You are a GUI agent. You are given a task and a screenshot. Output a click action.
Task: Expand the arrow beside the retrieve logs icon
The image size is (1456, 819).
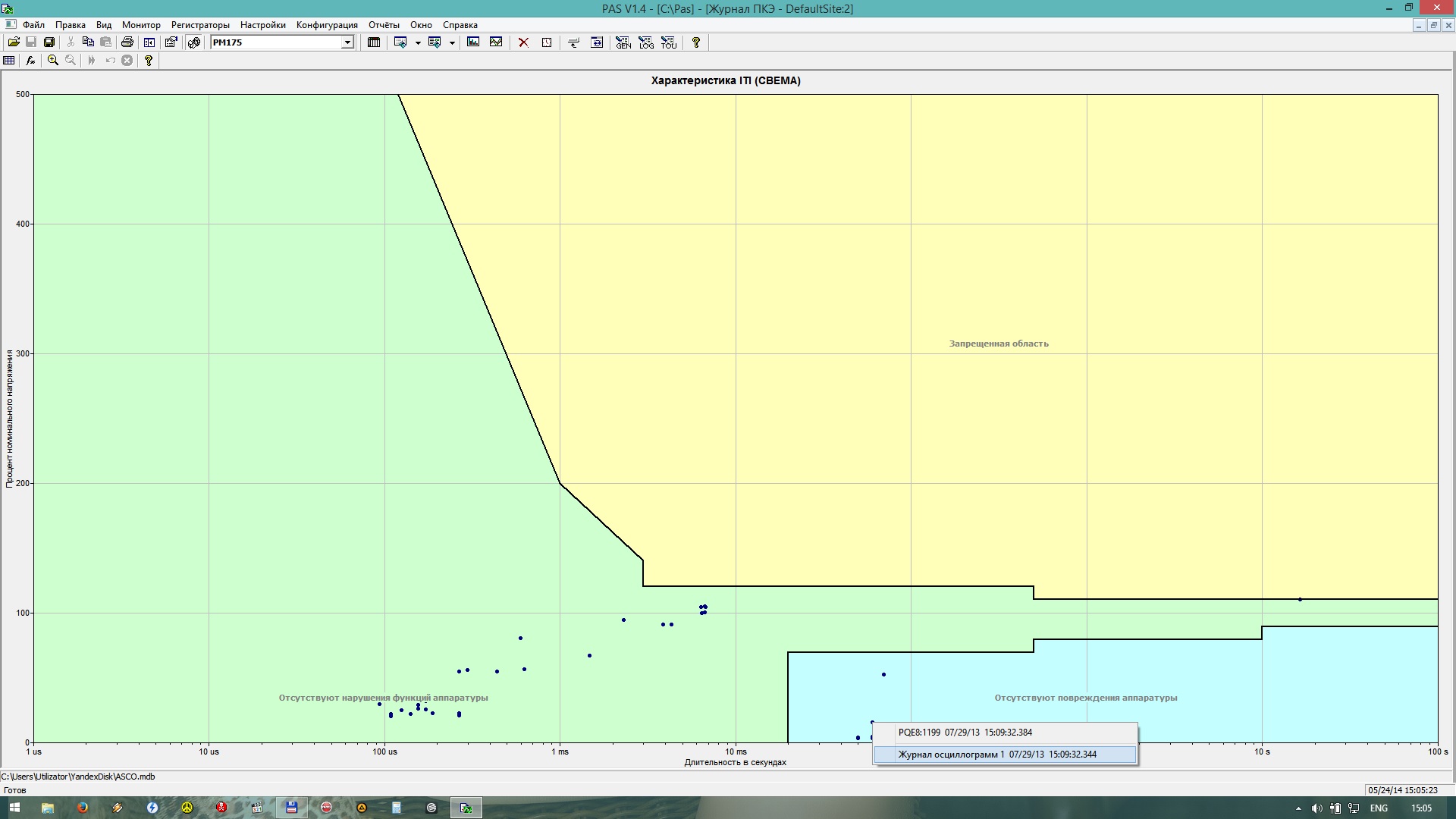click(452, 42)
